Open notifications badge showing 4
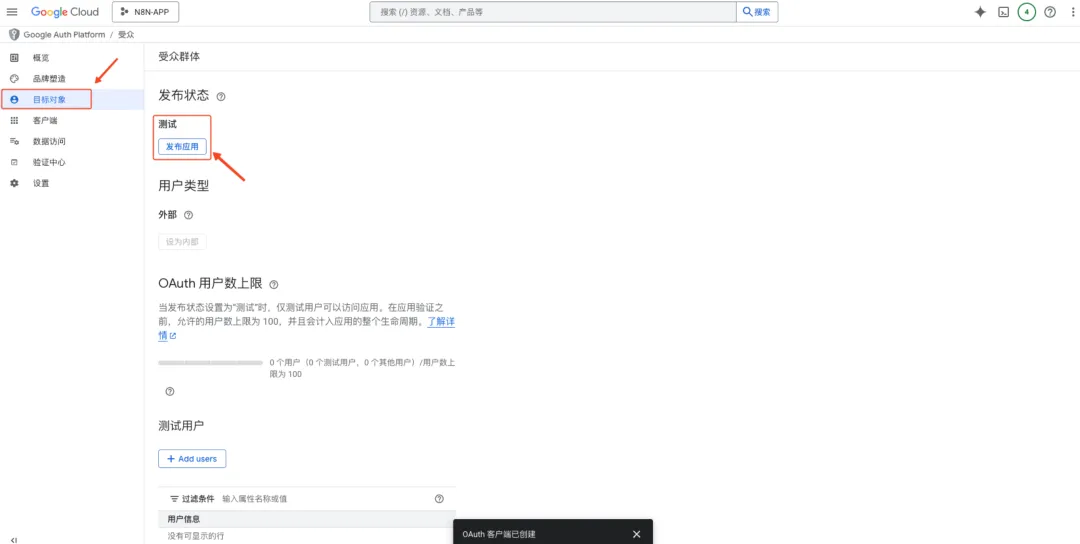 [x=1026, y=12]
